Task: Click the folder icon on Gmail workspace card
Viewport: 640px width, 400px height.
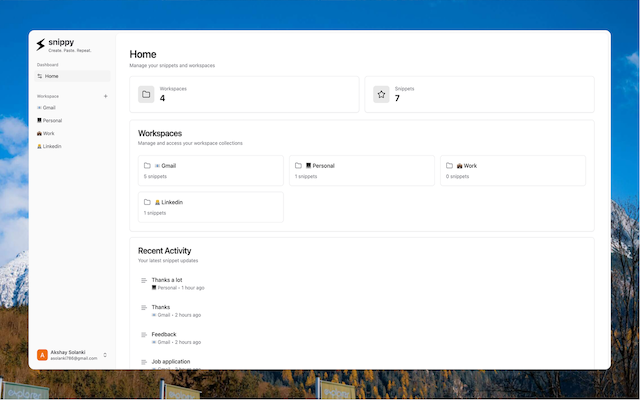Action: pos(147,165)
